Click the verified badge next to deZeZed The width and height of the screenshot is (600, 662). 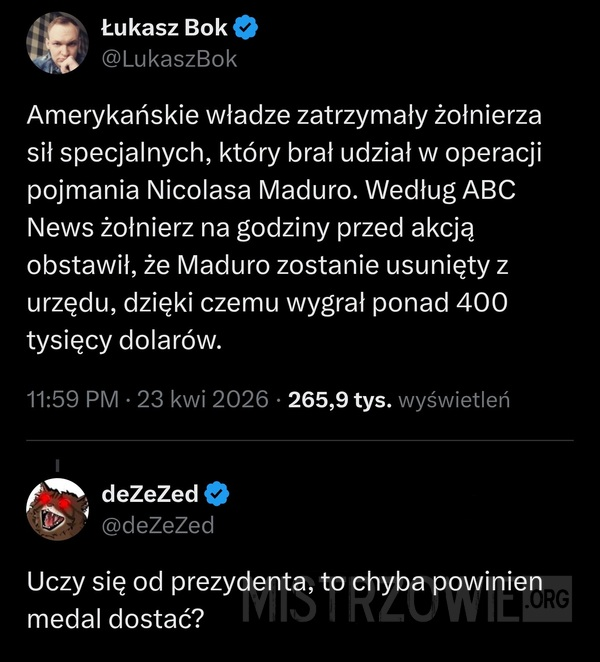pos(218,493)
